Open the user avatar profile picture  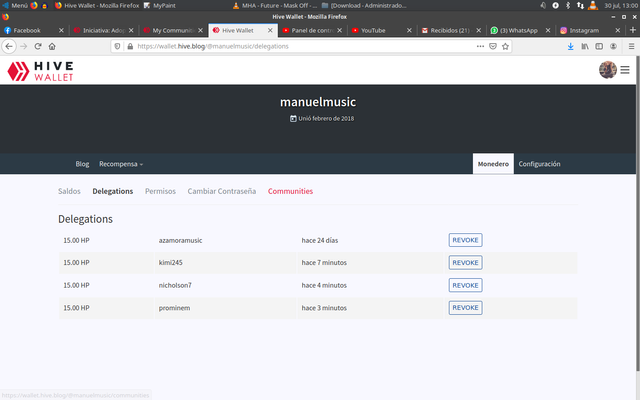(x=608, y=70)
